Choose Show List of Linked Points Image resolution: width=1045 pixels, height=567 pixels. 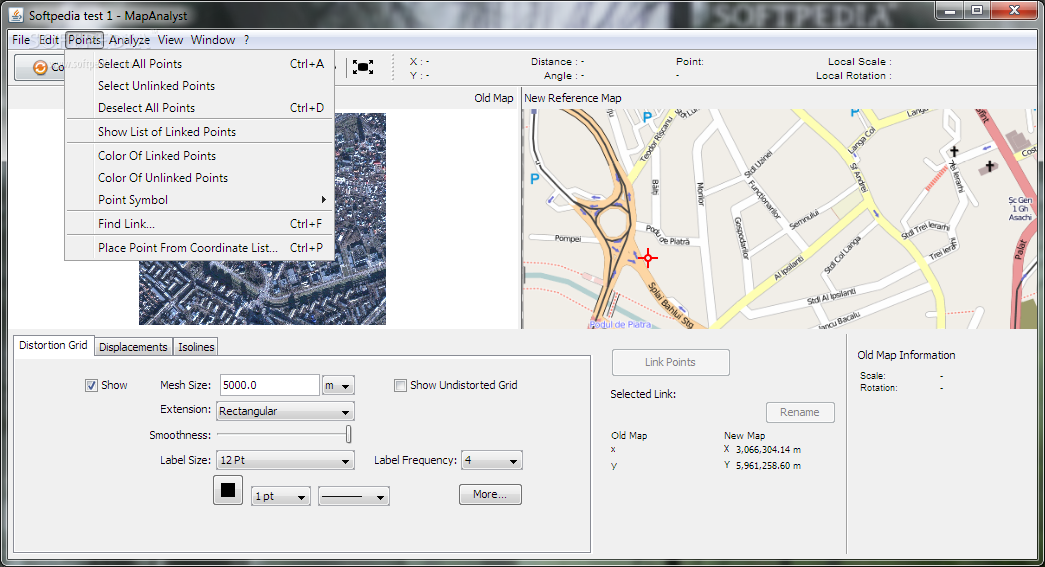point(199,132)
